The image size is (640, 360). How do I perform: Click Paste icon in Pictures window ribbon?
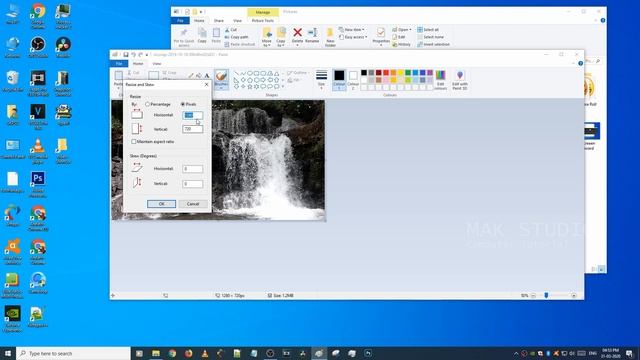[216, 33]
